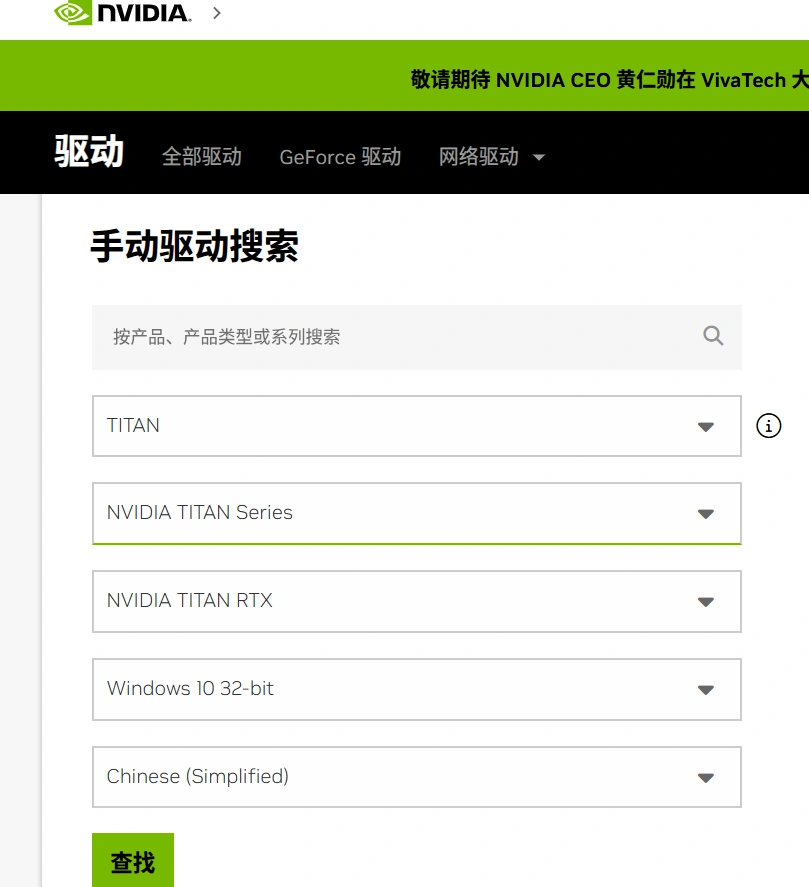Open the Windows 10 32-bit operating system dropdown
809x887 pixels.
point(416,689)
